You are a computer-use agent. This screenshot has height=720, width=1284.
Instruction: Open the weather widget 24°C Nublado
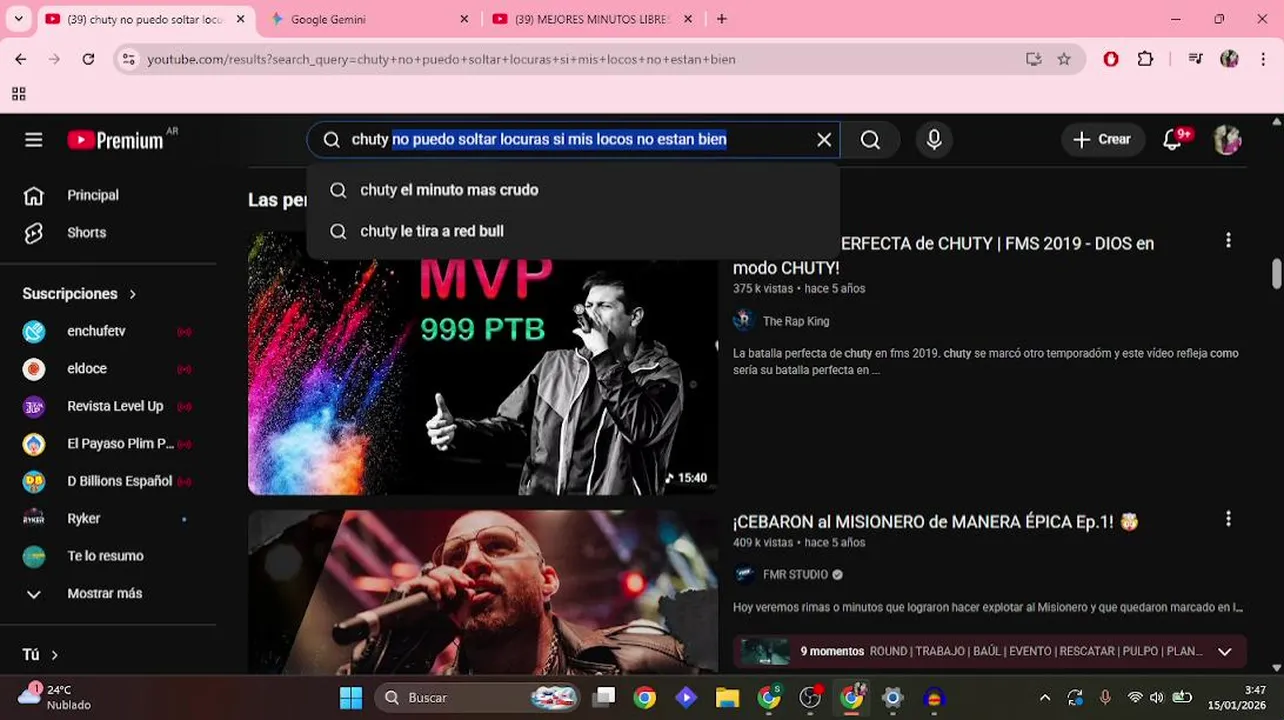pyautogui.click(x=56, y=697)
